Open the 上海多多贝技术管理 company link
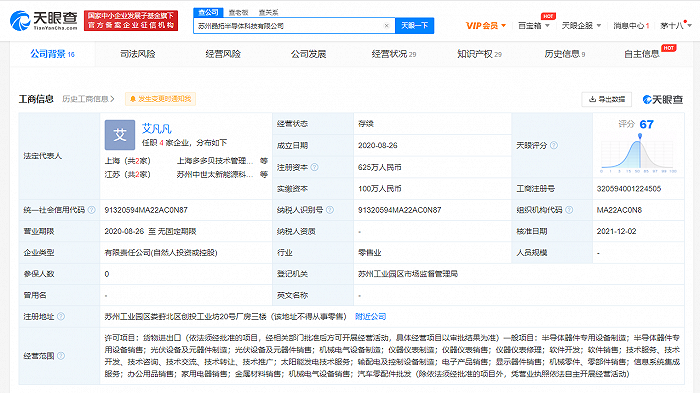Viewport: 700px width, 393px height. (215, 161)
